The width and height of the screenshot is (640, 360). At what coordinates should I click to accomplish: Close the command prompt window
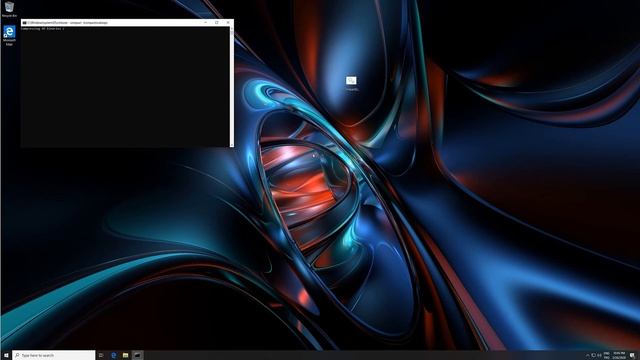click(228, 23)
